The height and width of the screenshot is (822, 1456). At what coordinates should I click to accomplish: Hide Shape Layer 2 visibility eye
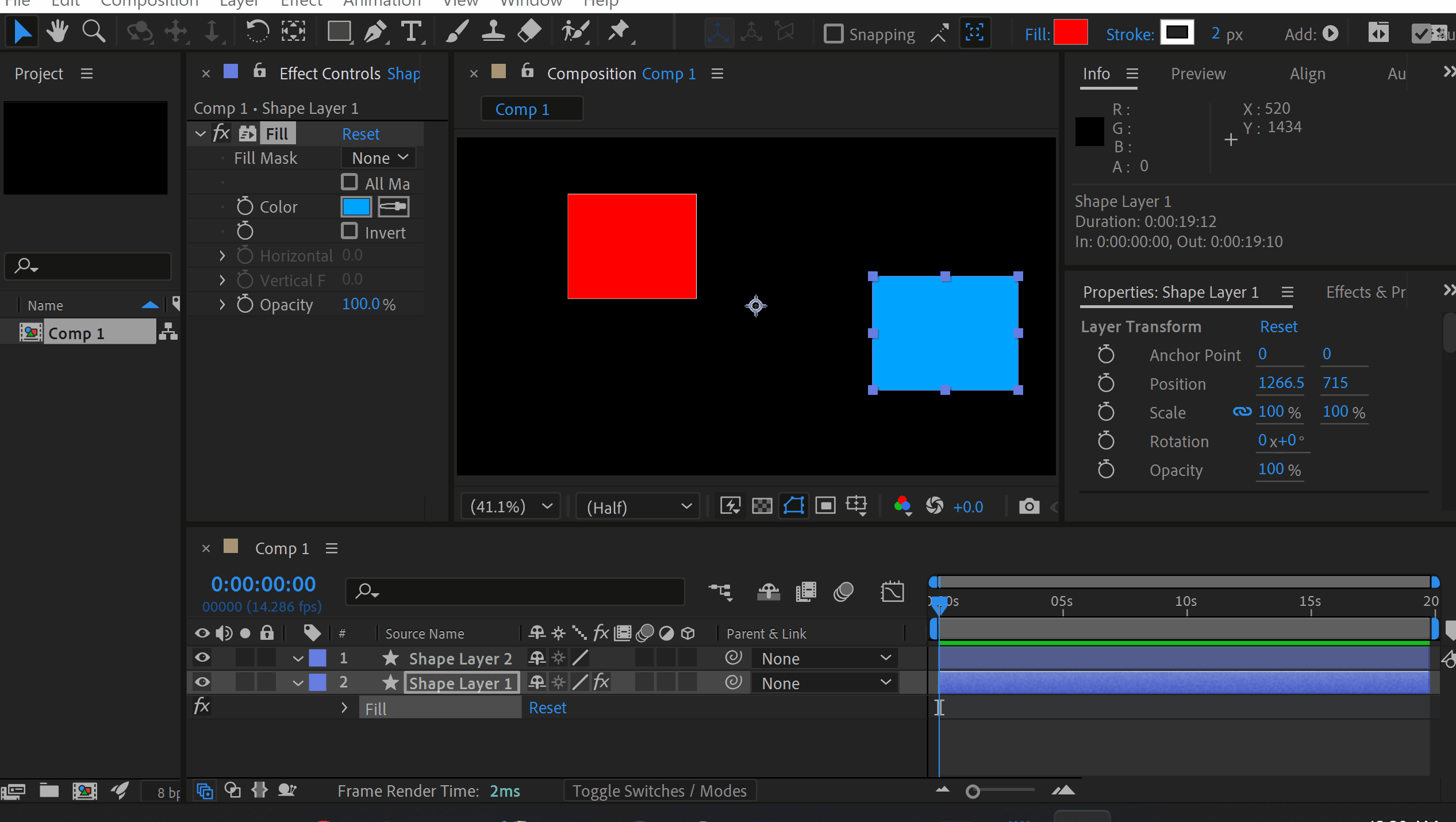[x=202, y=658]
